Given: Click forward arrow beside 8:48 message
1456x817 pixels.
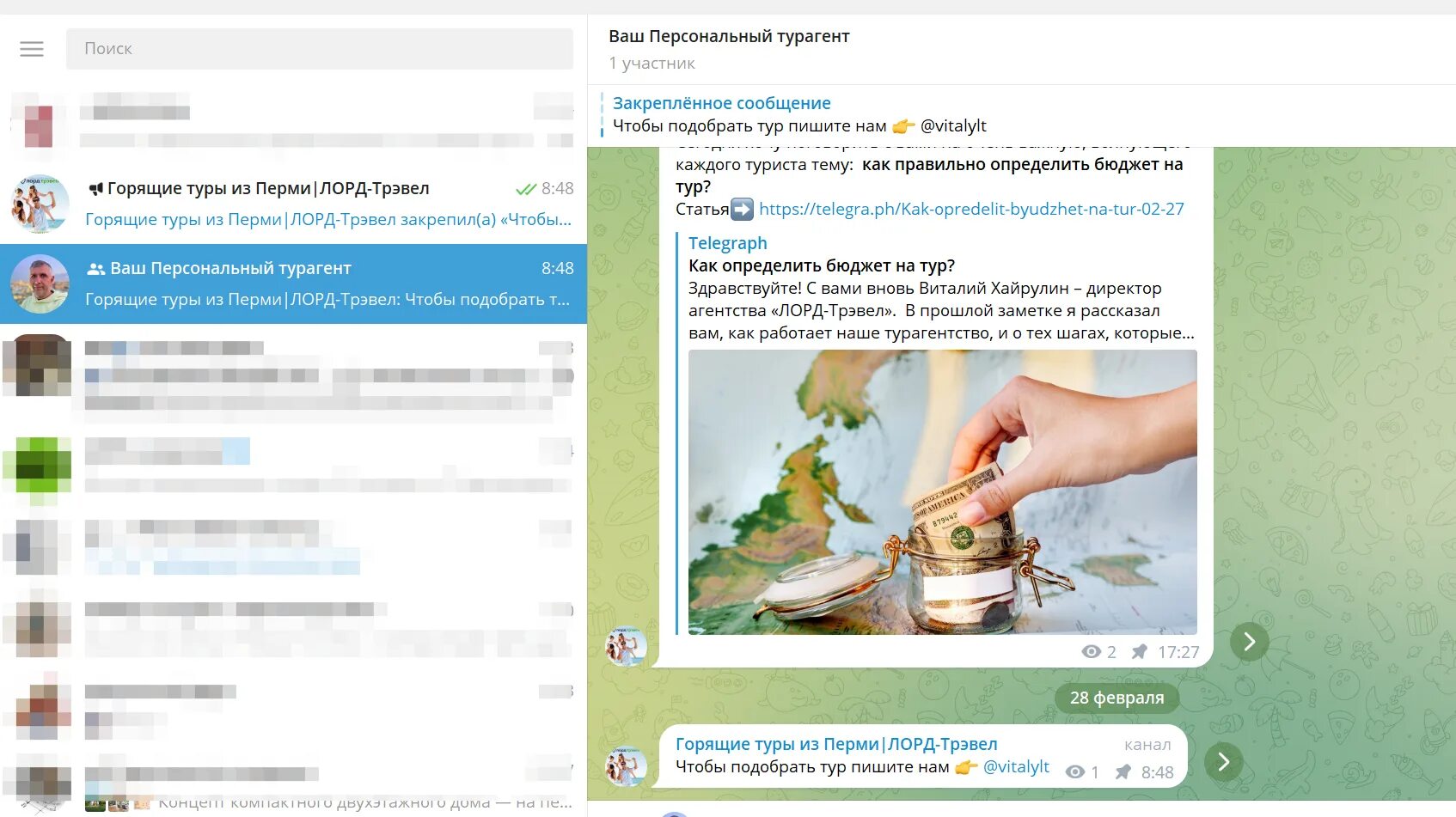Looking at the screenshot, I should (x=1224, y=762).
